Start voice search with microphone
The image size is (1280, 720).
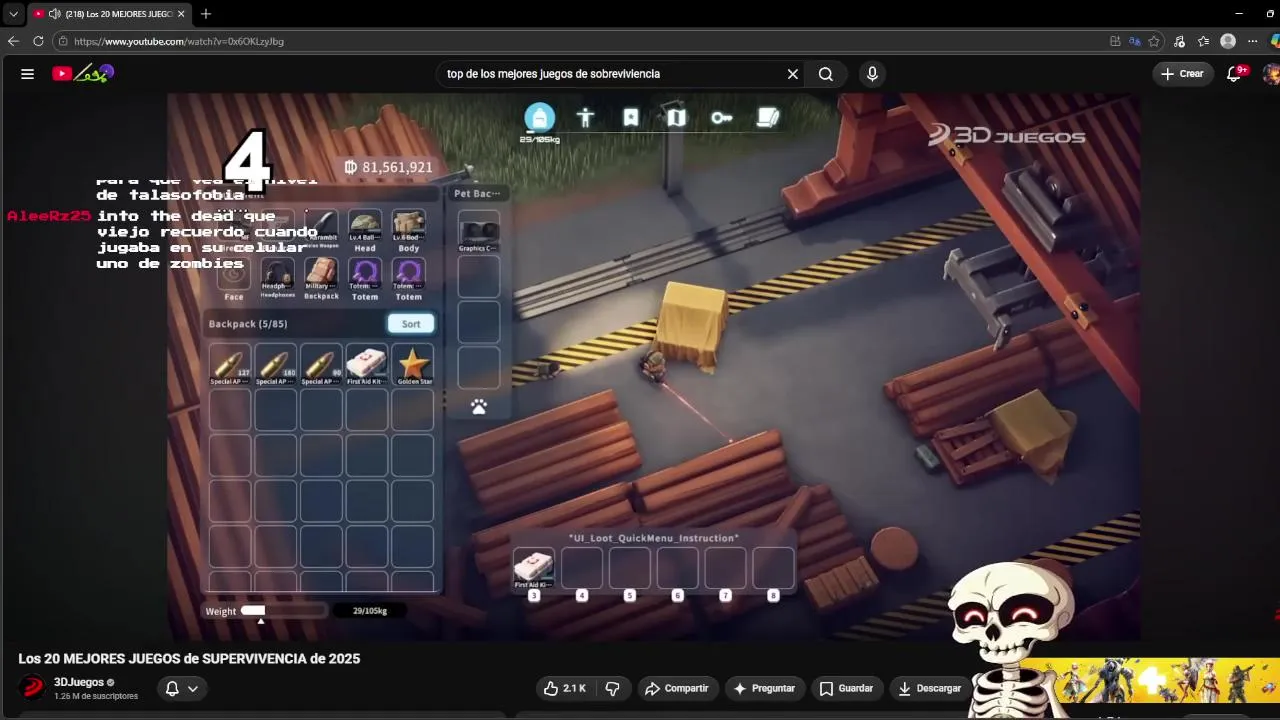pyautogui.click(x=872, y=74)
